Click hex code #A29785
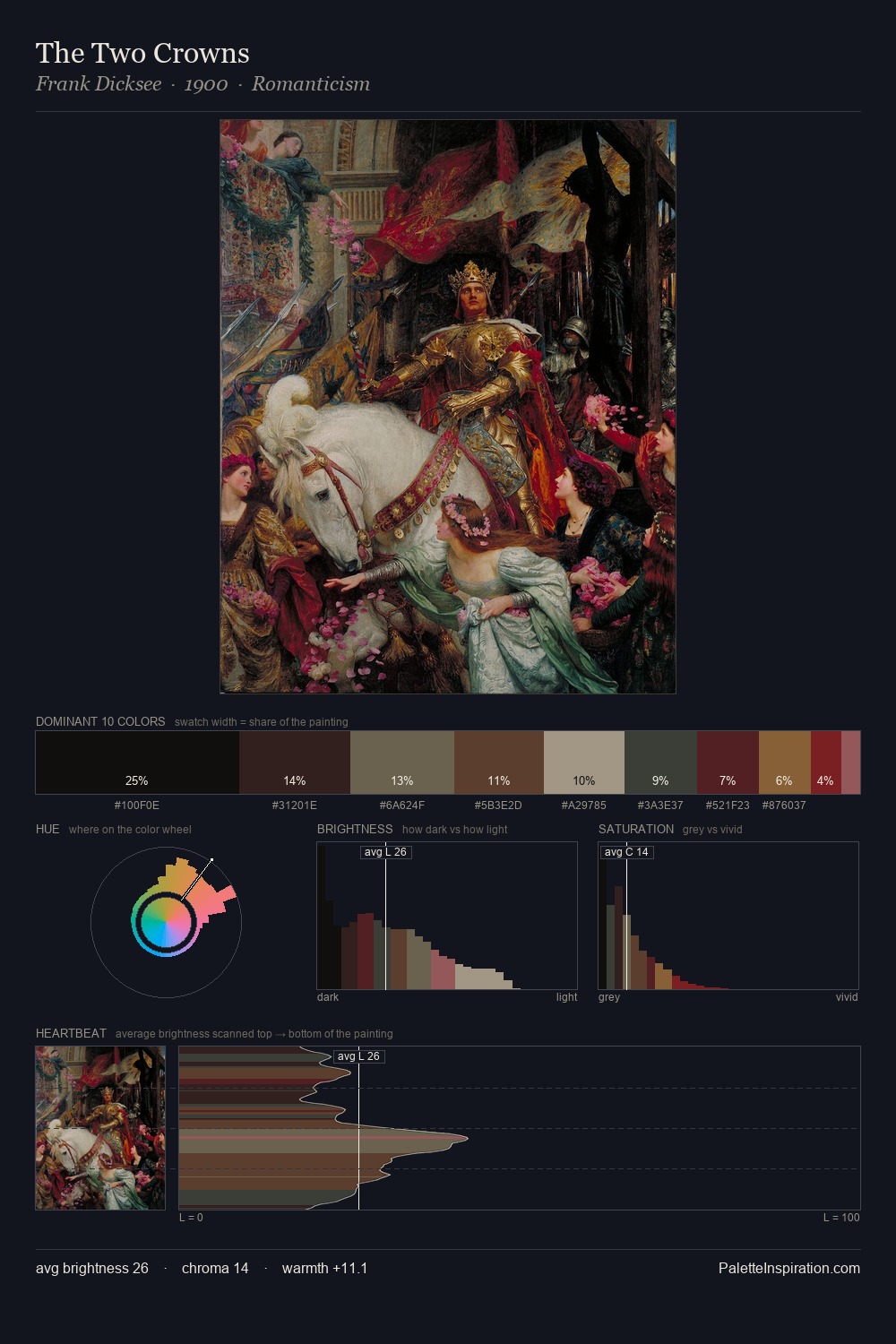 (584, 806)
